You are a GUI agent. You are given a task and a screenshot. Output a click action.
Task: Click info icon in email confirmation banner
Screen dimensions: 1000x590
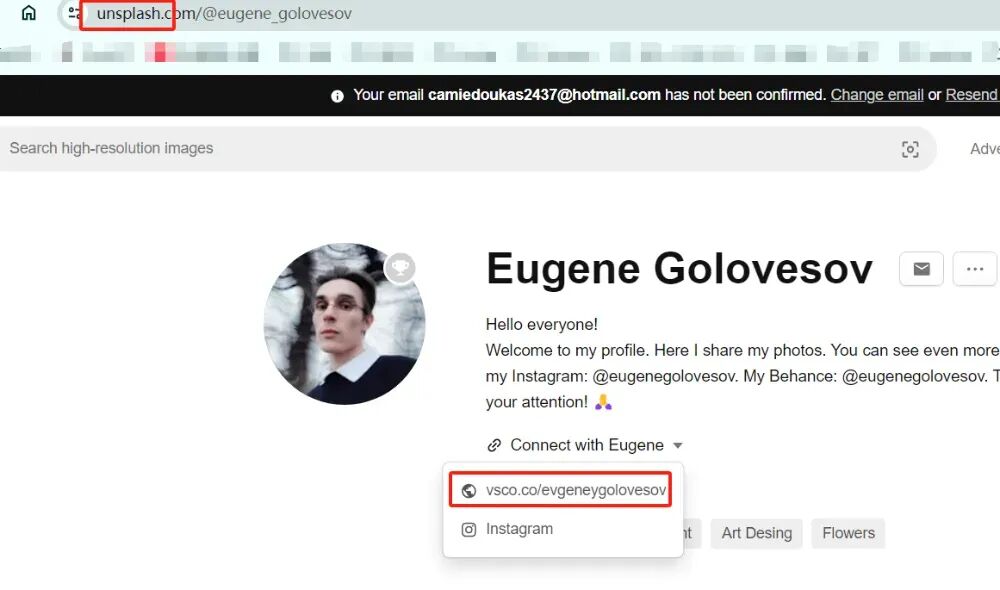tap(337, 96)
